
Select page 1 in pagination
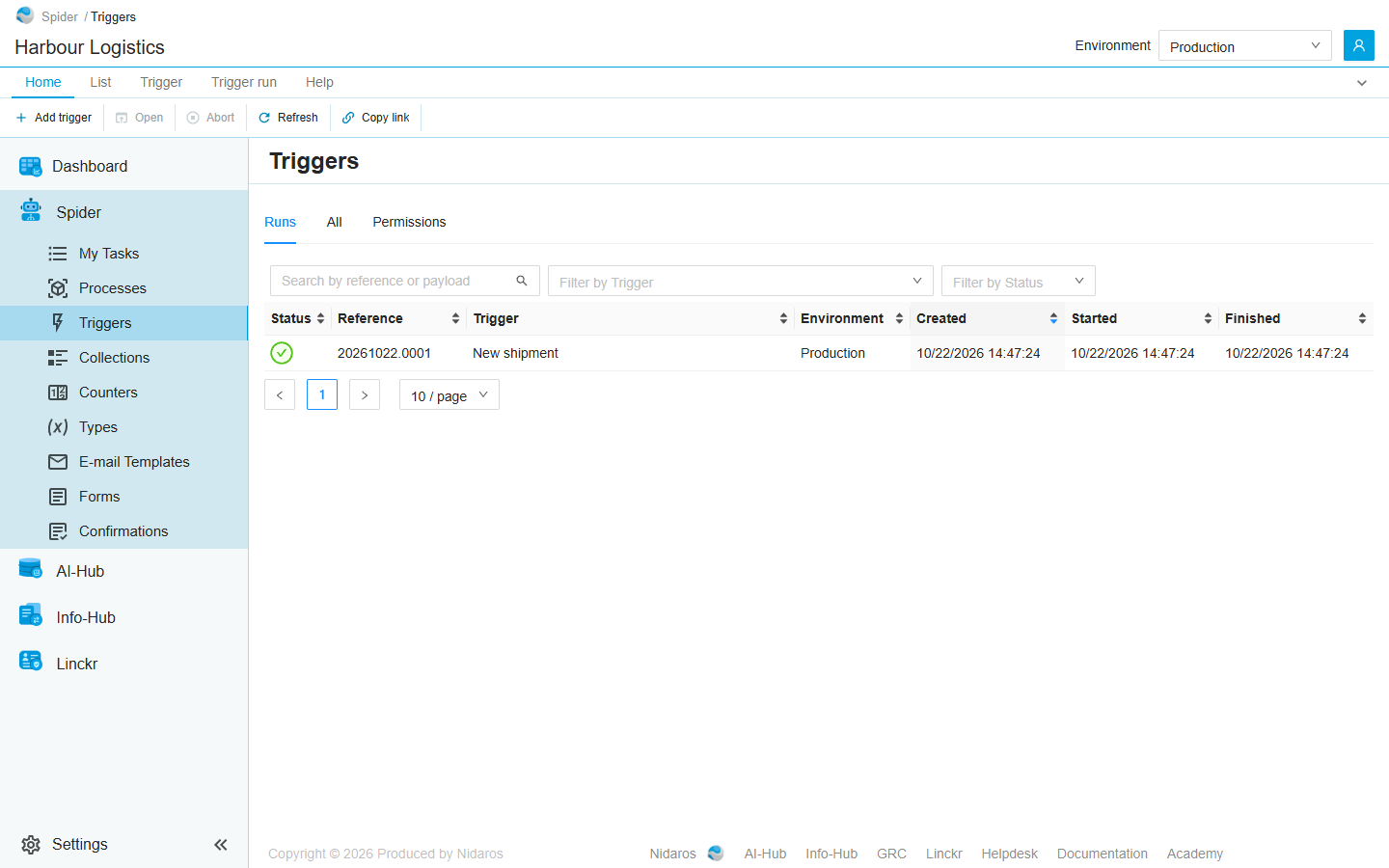(x=322, y=394)
